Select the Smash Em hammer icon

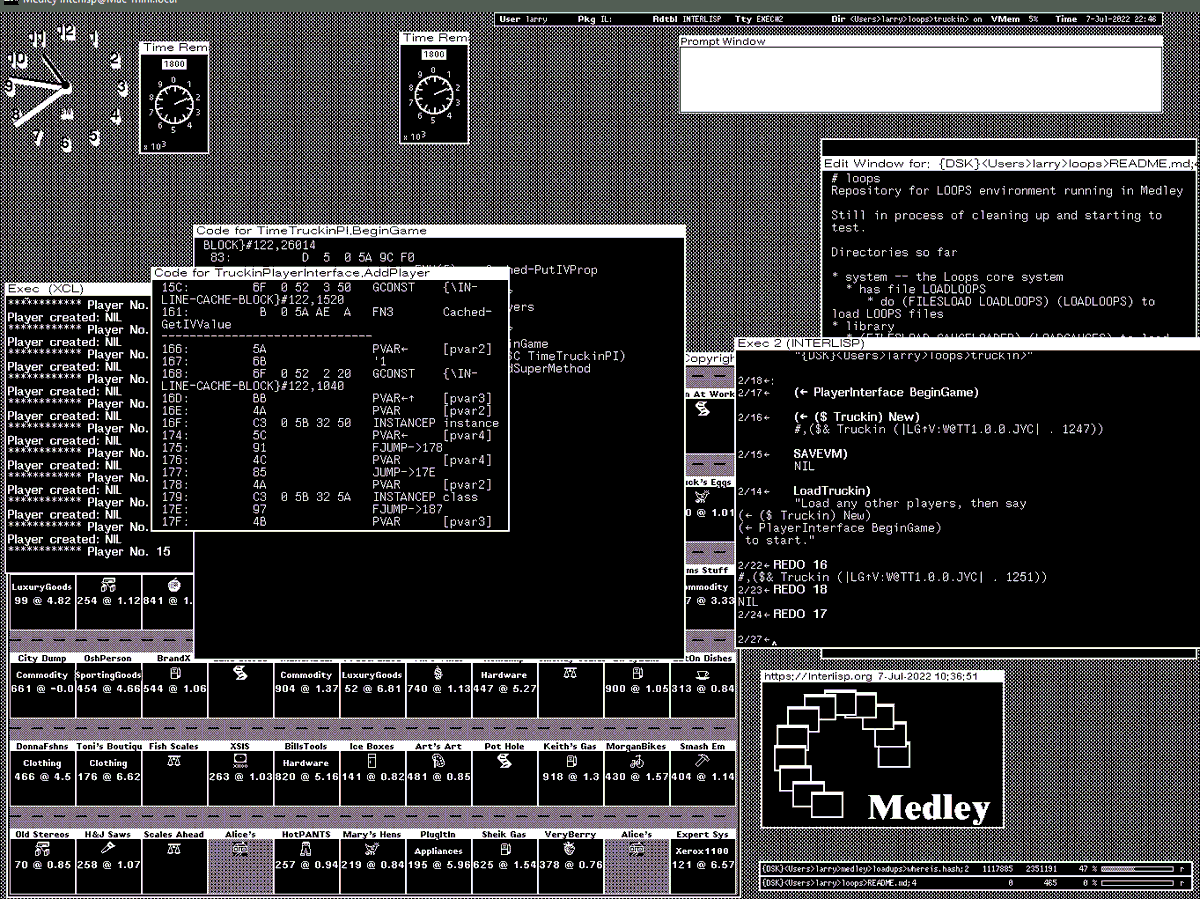[701, 761]
